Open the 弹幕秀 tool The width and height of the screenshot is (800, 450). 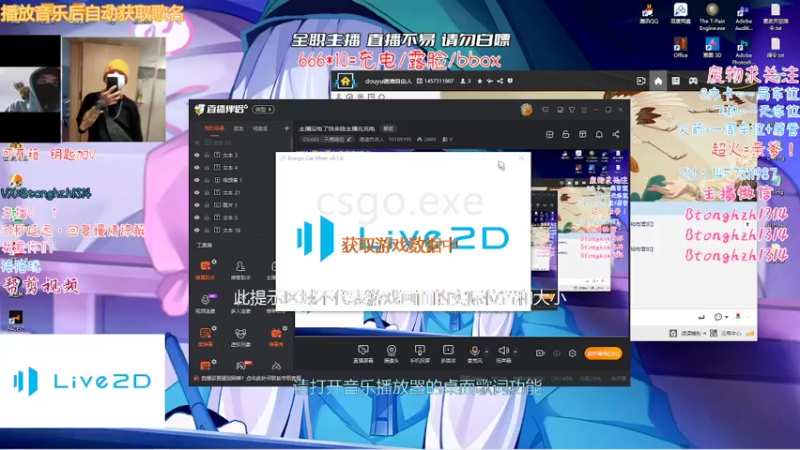coord(276,337)
